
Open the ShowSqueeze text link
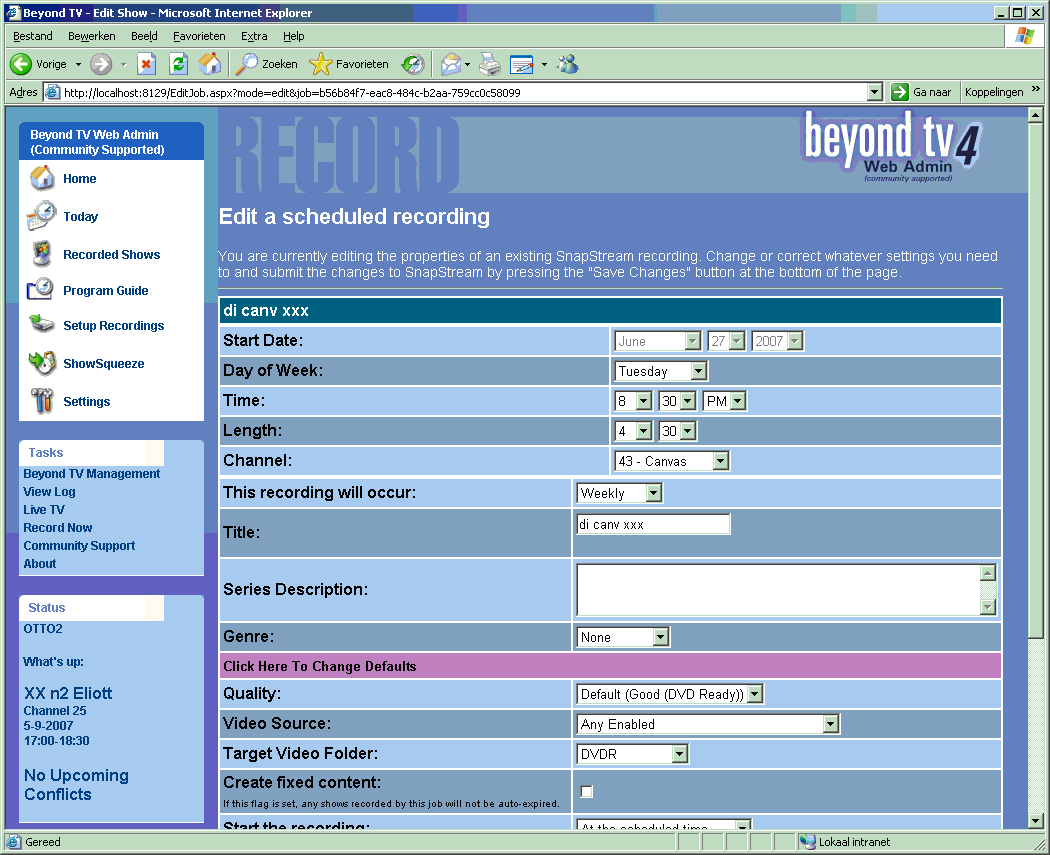pos(104,364)
